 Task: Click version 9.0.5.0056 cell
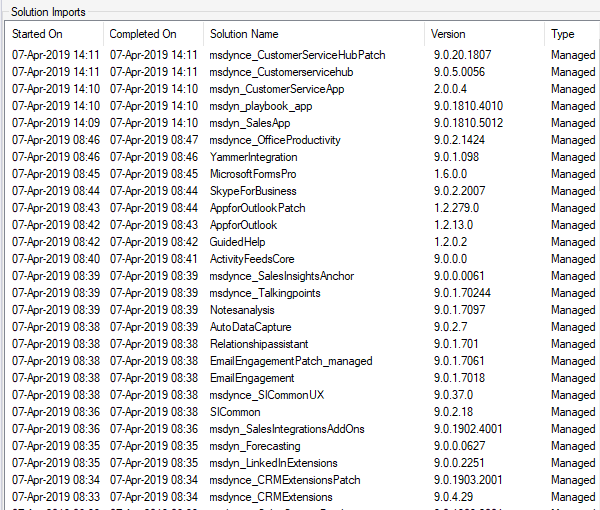[x=459, y=72]
